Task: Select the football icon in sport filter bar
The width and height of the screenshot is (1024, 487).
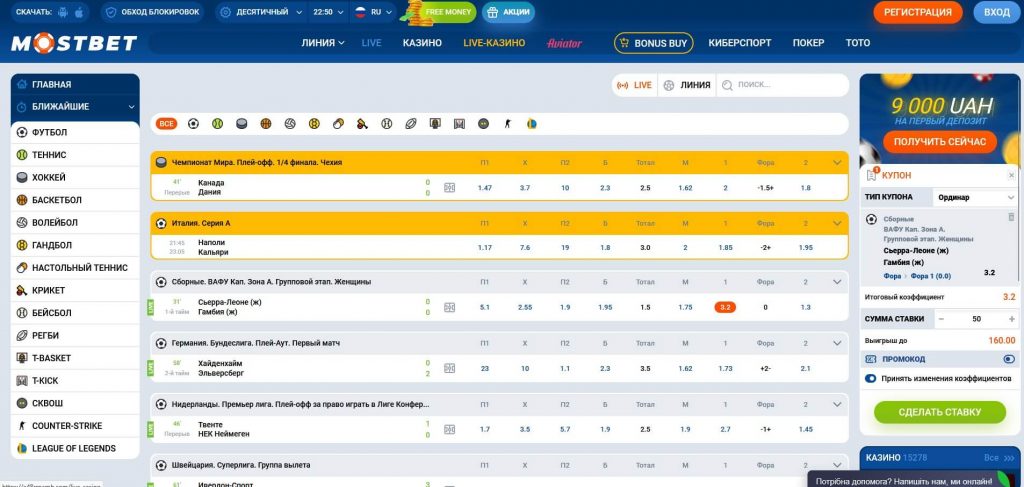Action: [193, 123]
